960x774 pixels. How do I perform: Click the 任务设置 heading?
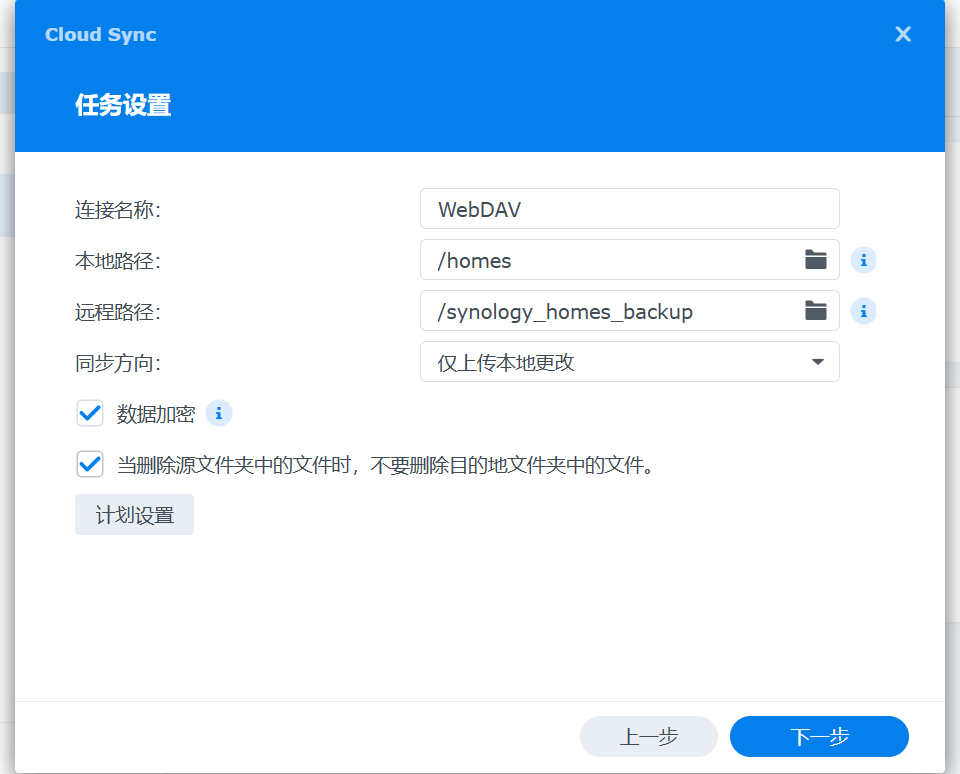123,105
